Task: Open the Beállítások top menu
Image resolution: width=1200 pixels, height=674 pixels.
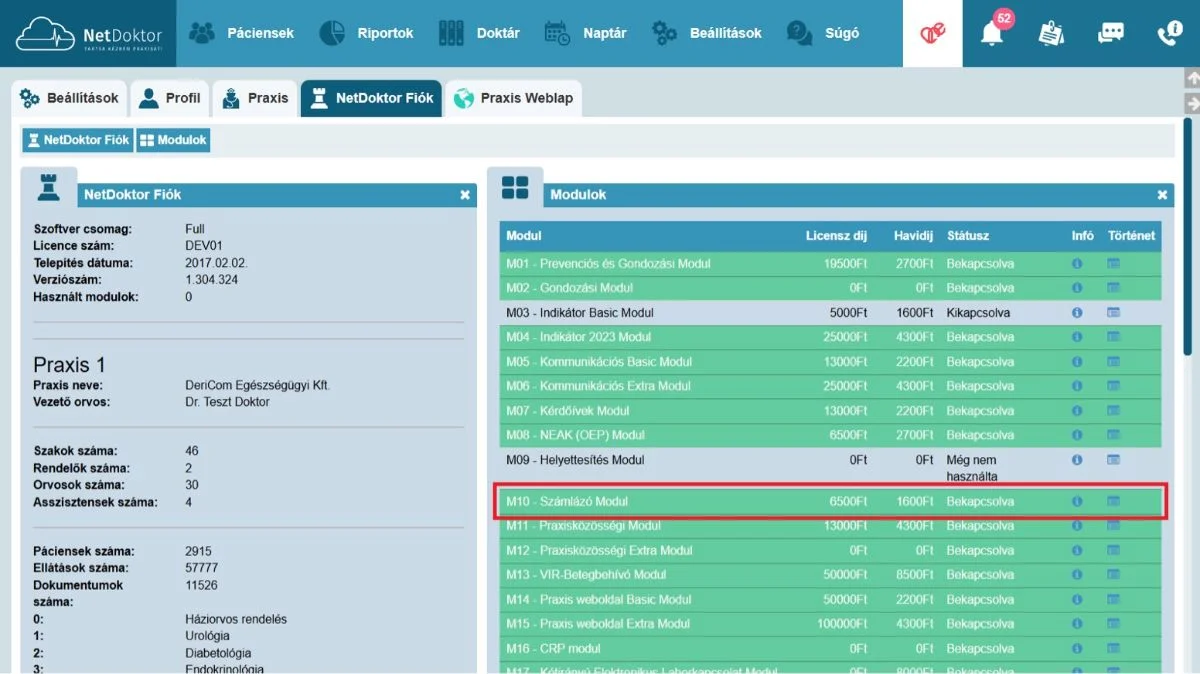Action: (707, 33)
